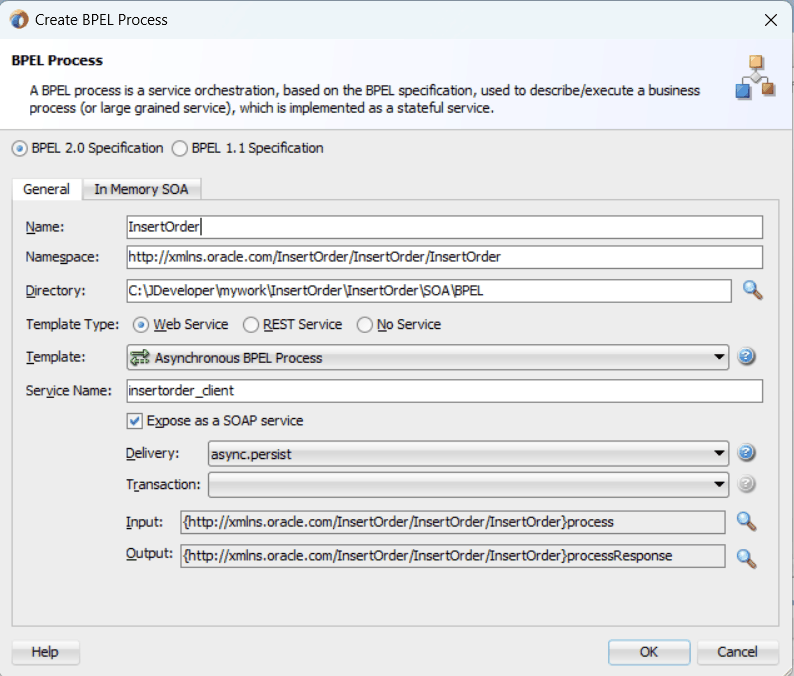Click the help icon beside Transaction
Screen dimensions: 794x676
(746, 485)
